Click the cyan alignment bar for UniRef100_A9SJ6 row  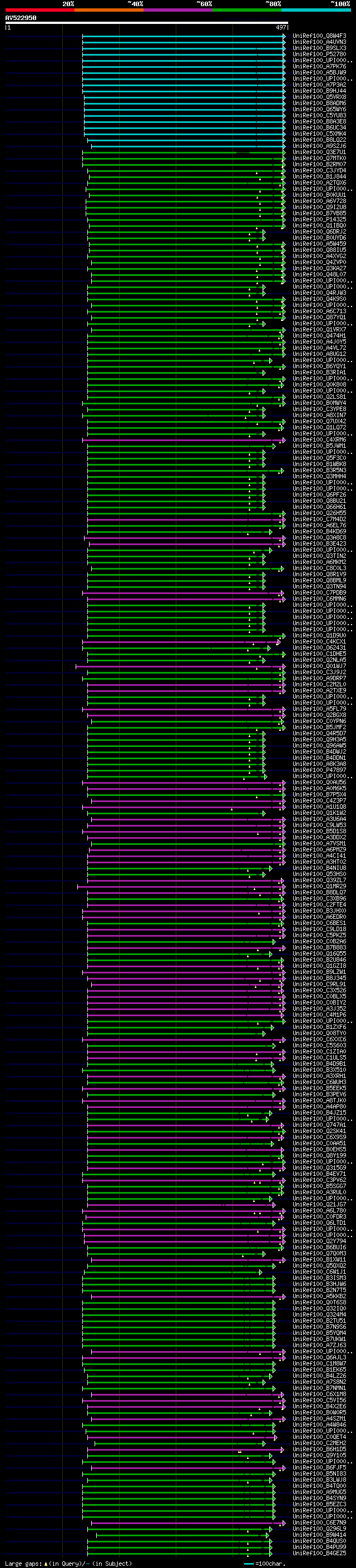click(188, 146)
